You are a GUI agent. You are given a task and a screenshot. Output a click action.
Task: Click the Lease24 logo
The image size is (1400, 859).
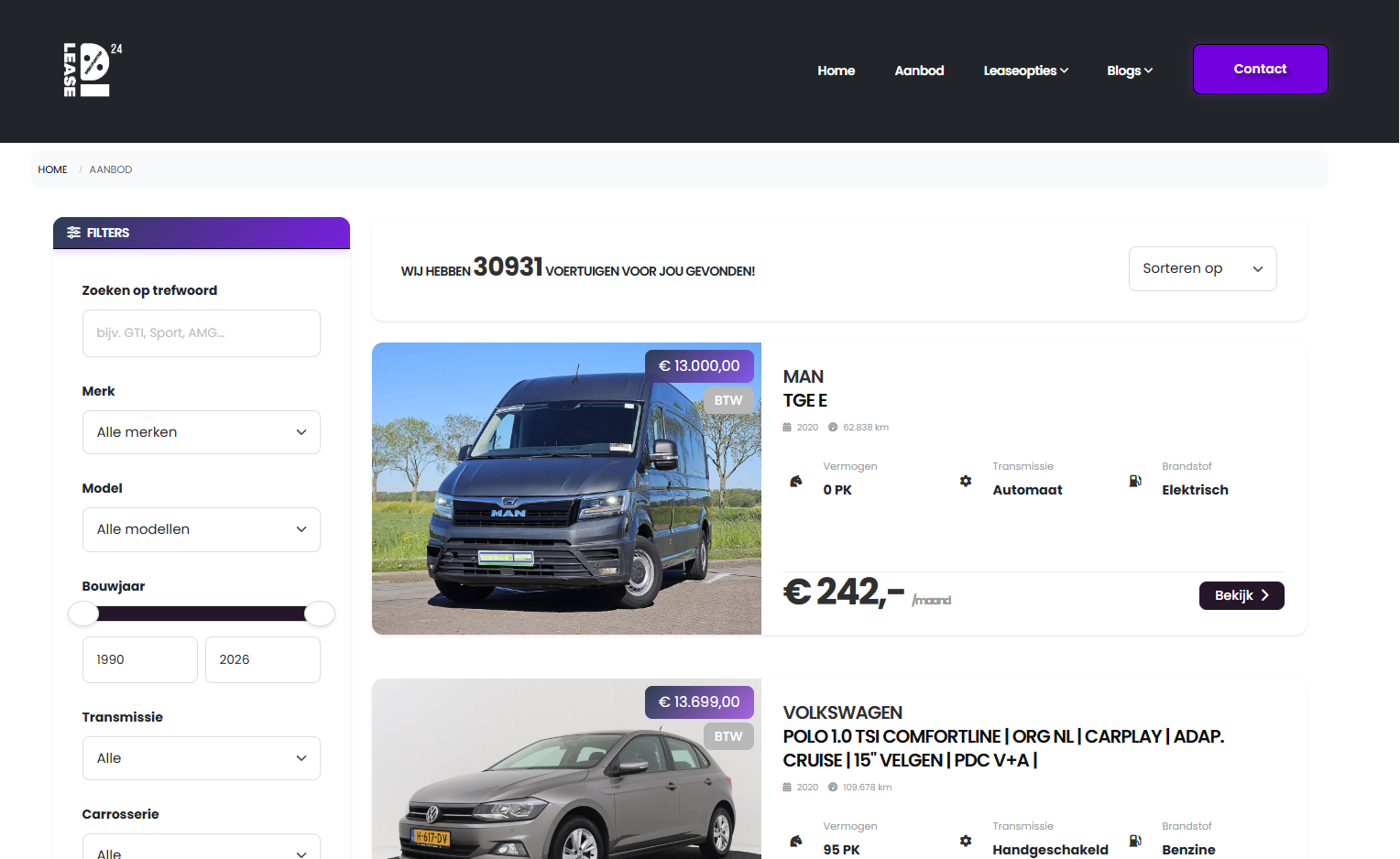[92, 70]
